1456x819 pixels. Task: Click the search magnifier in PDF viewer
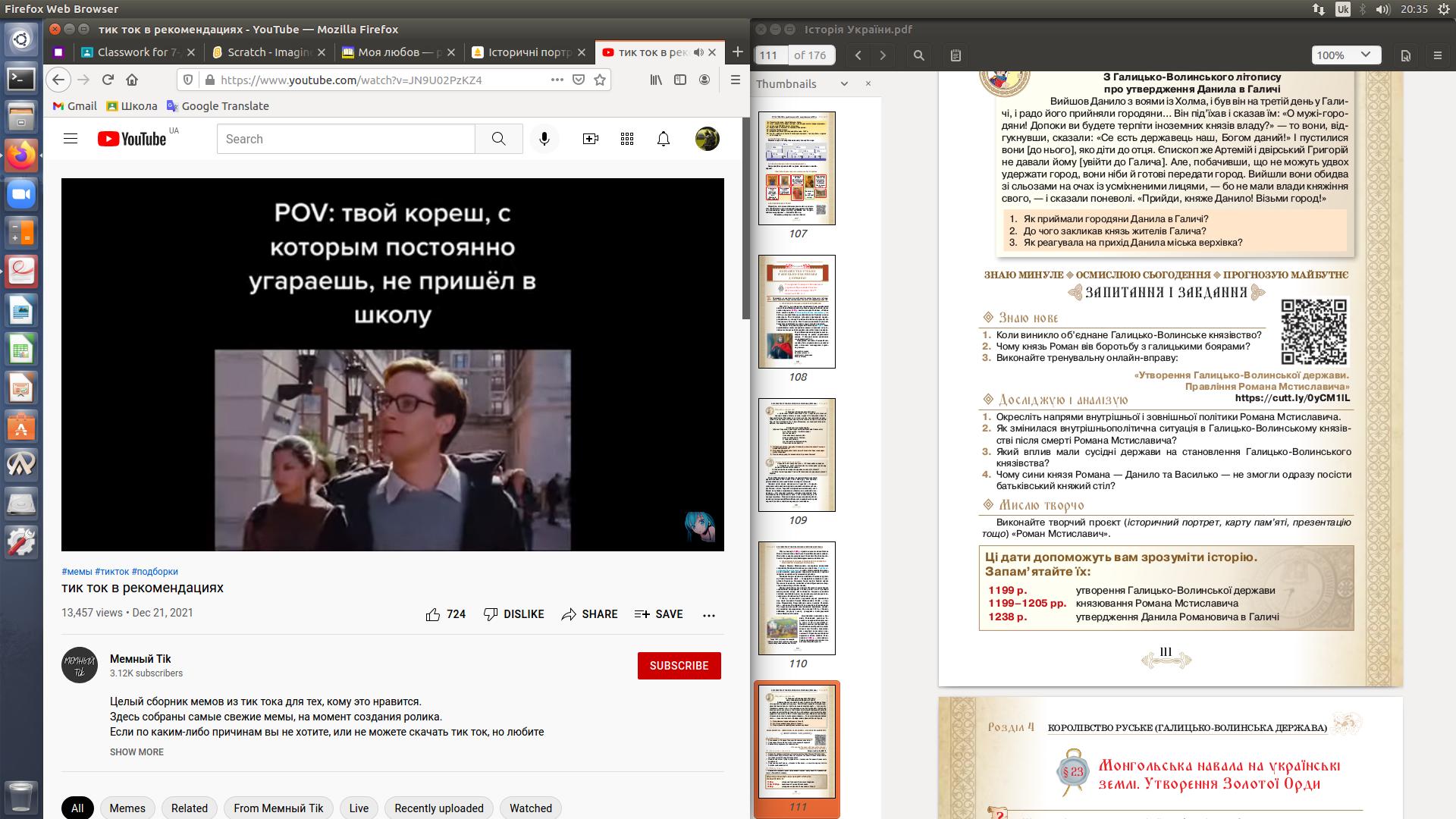[x=918, y=55]
